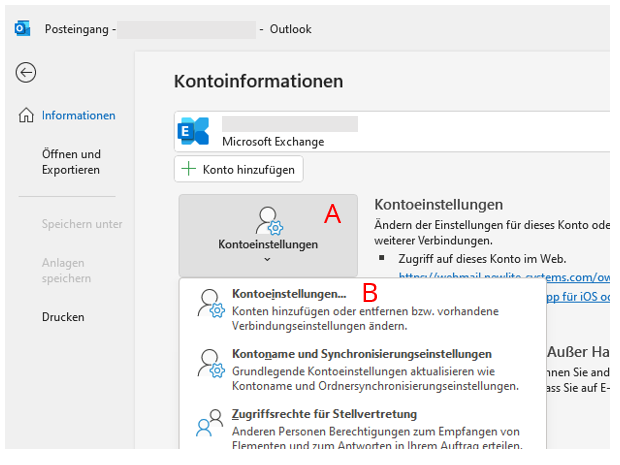Select Anlagen speichern in the sidebar
Image resolution: width=620 pixels, height=465 pixels.
pos(66,270)
